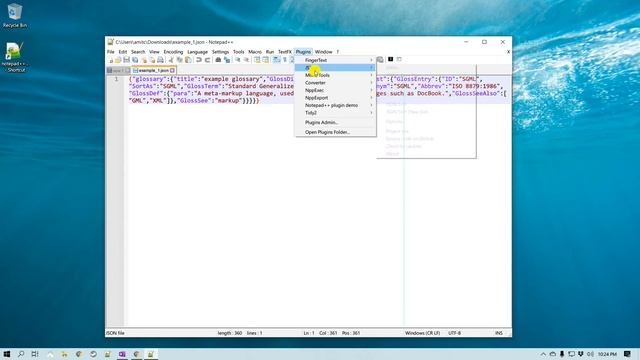The height and width of the screenshot is (360, 640).
Task: Expand the MIME Tools plugin submenu
Action: (x=336, y=75)
